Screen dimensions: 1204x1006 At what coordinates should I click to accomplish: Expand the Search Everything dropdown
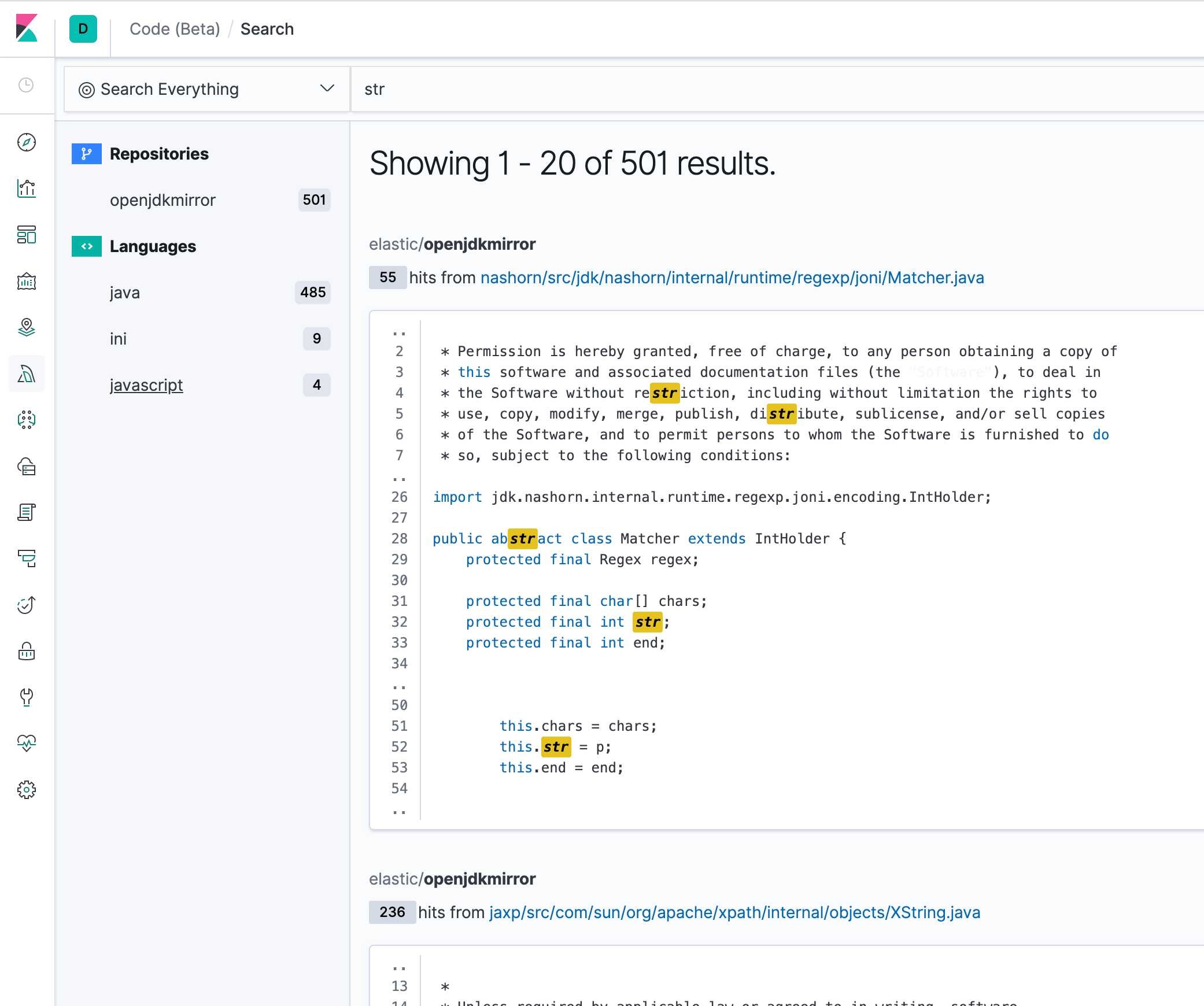point(206,89)
